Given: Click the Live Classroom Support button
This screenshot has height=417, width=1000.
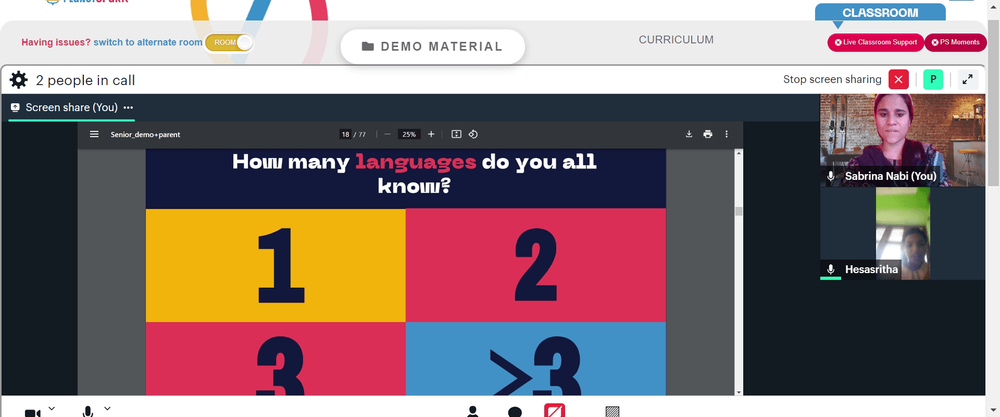Looking at the screenshot, I should pos(876,42).
